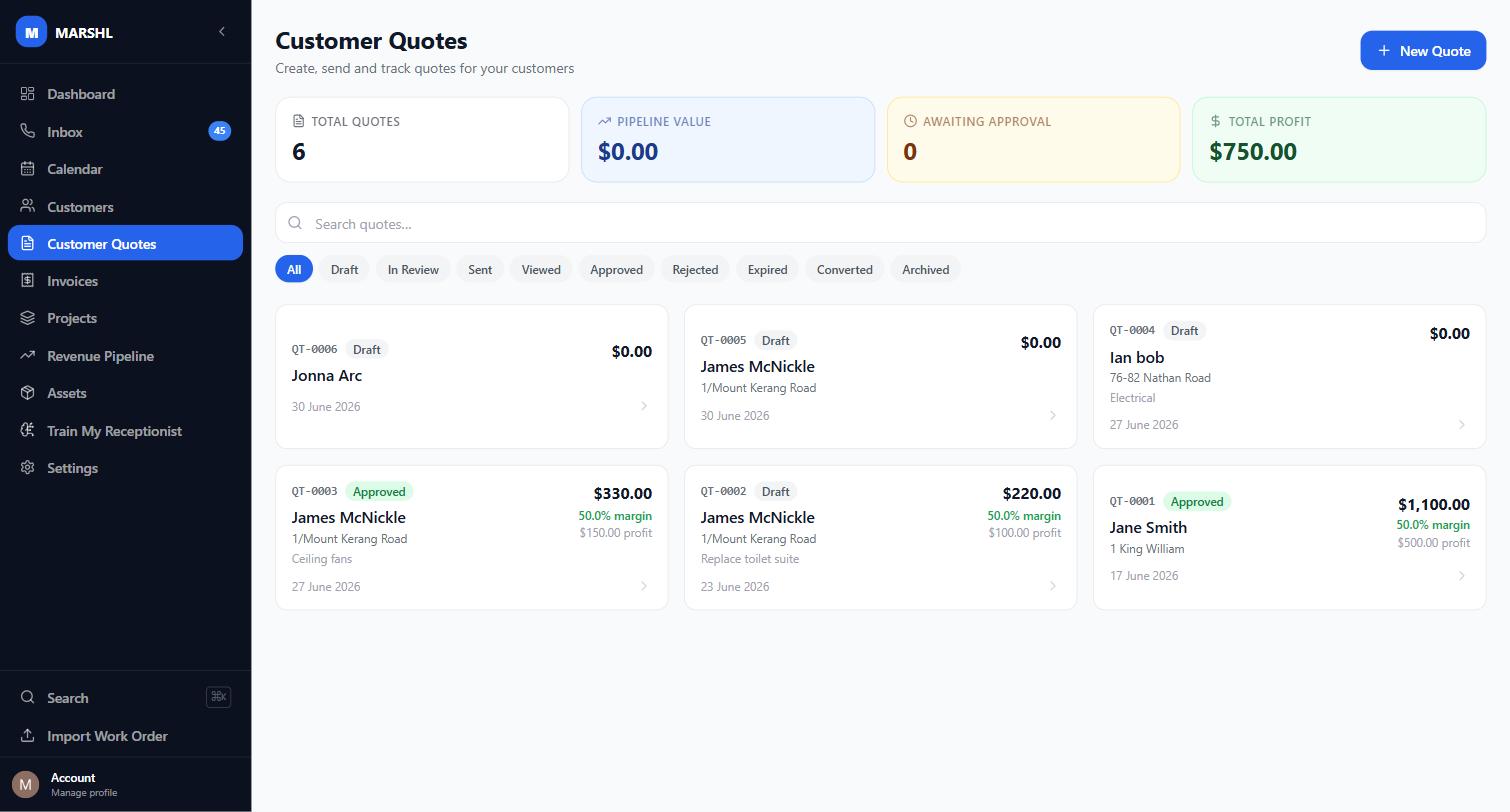Screen dimensions: 1510x812
Task: Focus the Search quotes input field
Action: click(x=880, y=223)
